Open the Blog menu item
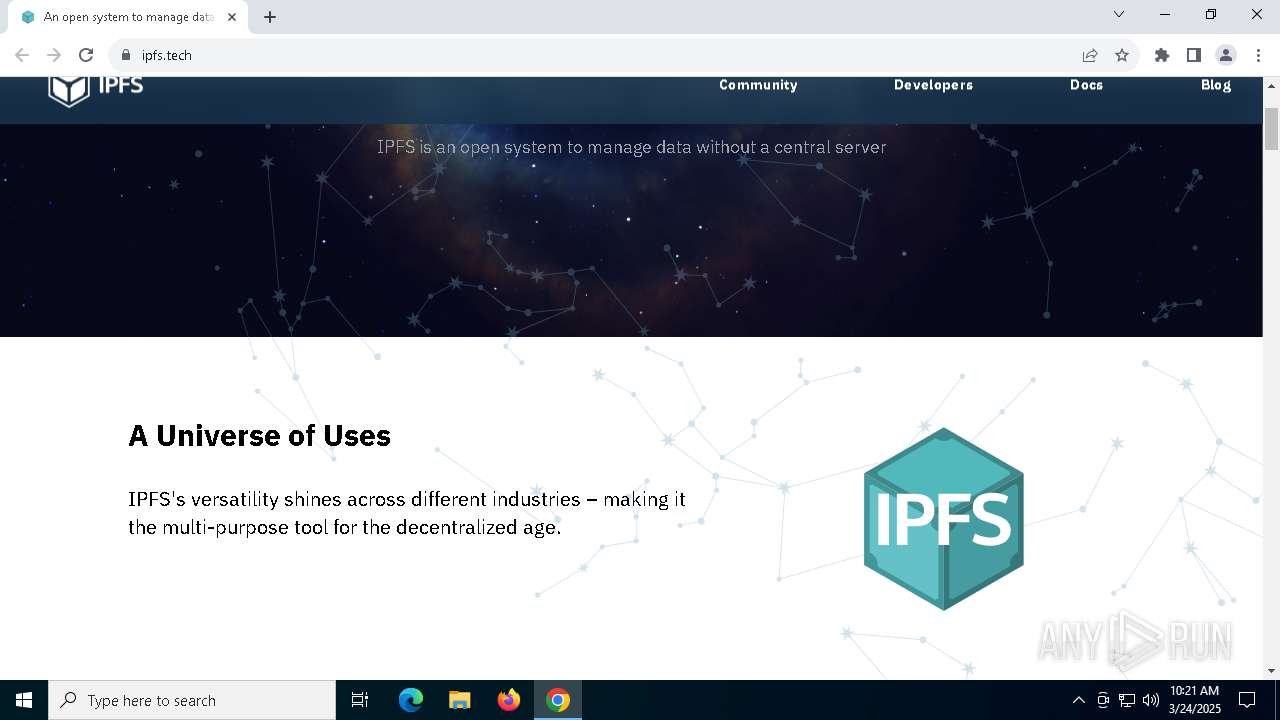This screenshot has height=720, width=1280. tap(1216, 85)
